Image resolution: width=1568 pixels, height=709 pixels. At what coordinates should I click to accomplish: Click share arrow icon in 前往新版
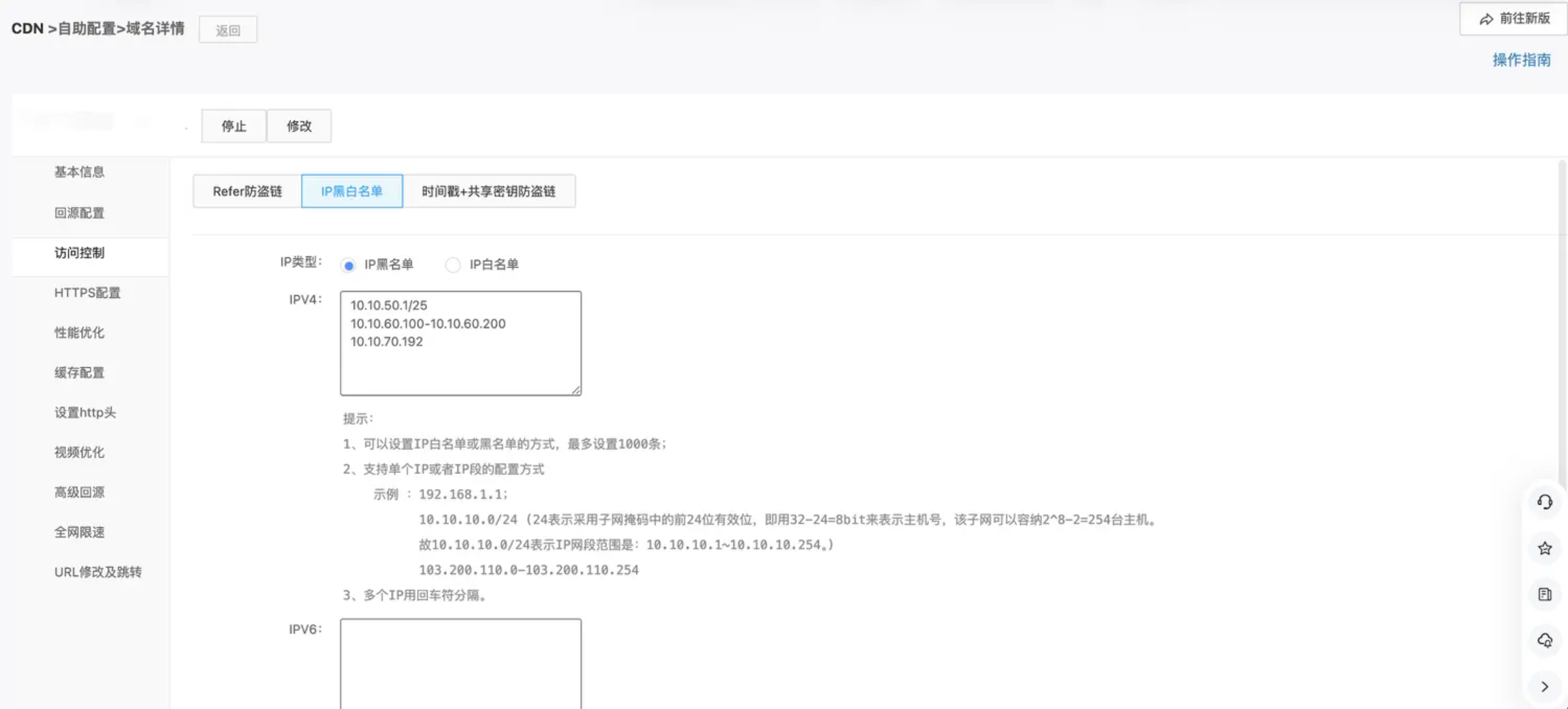(x=1486, y=20)
